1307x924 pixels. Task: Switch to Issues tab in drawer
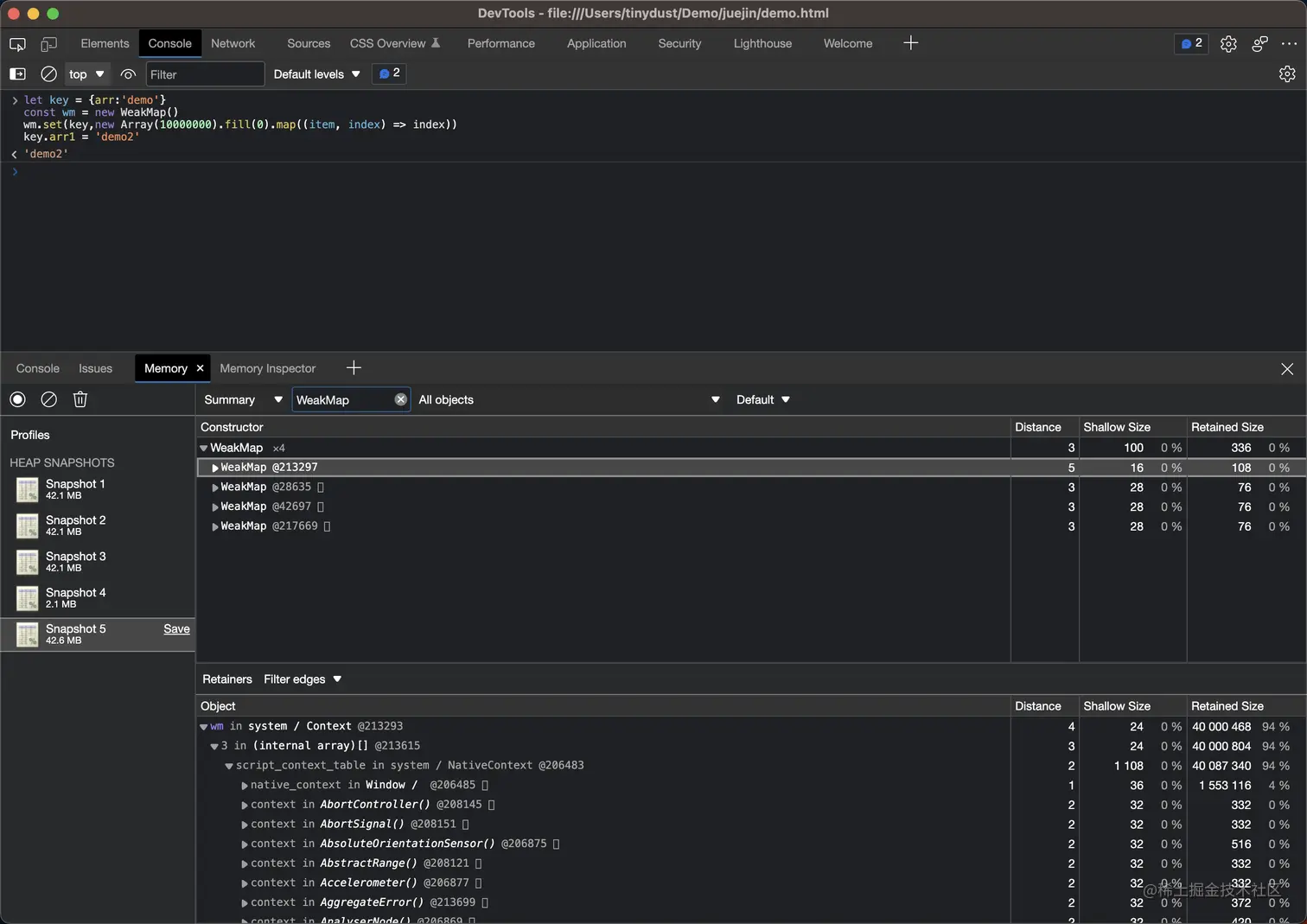pos(95,368)
